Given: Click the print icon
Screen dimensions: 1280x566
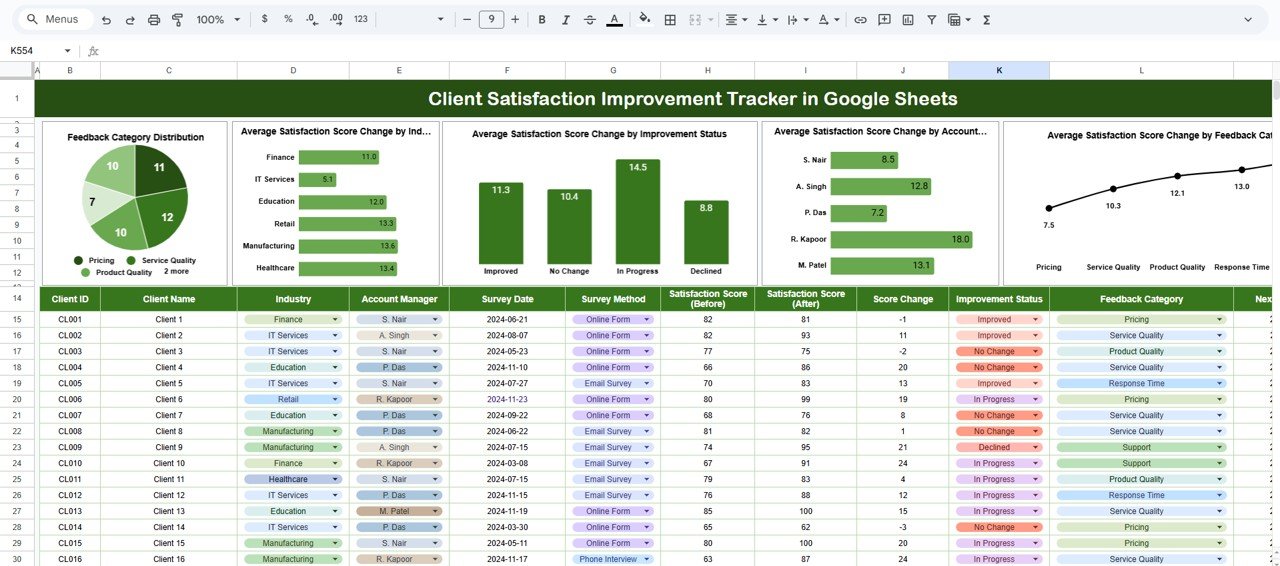Looking at the screenshot, I should click(154, 19).
